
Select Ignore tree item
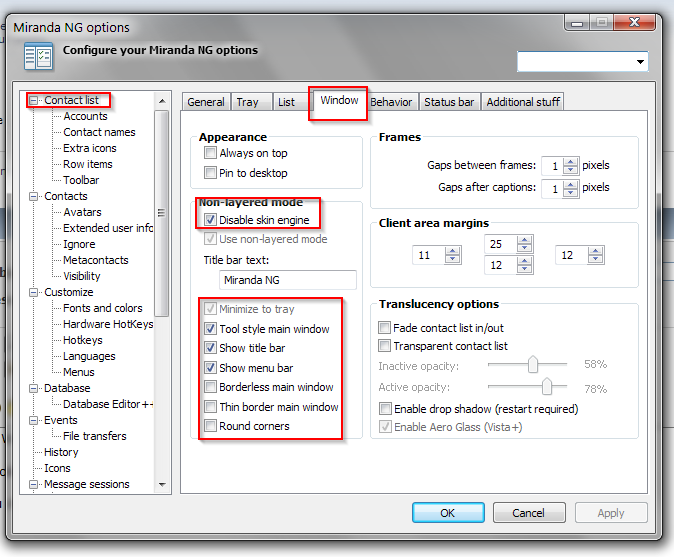coord(79,244)
